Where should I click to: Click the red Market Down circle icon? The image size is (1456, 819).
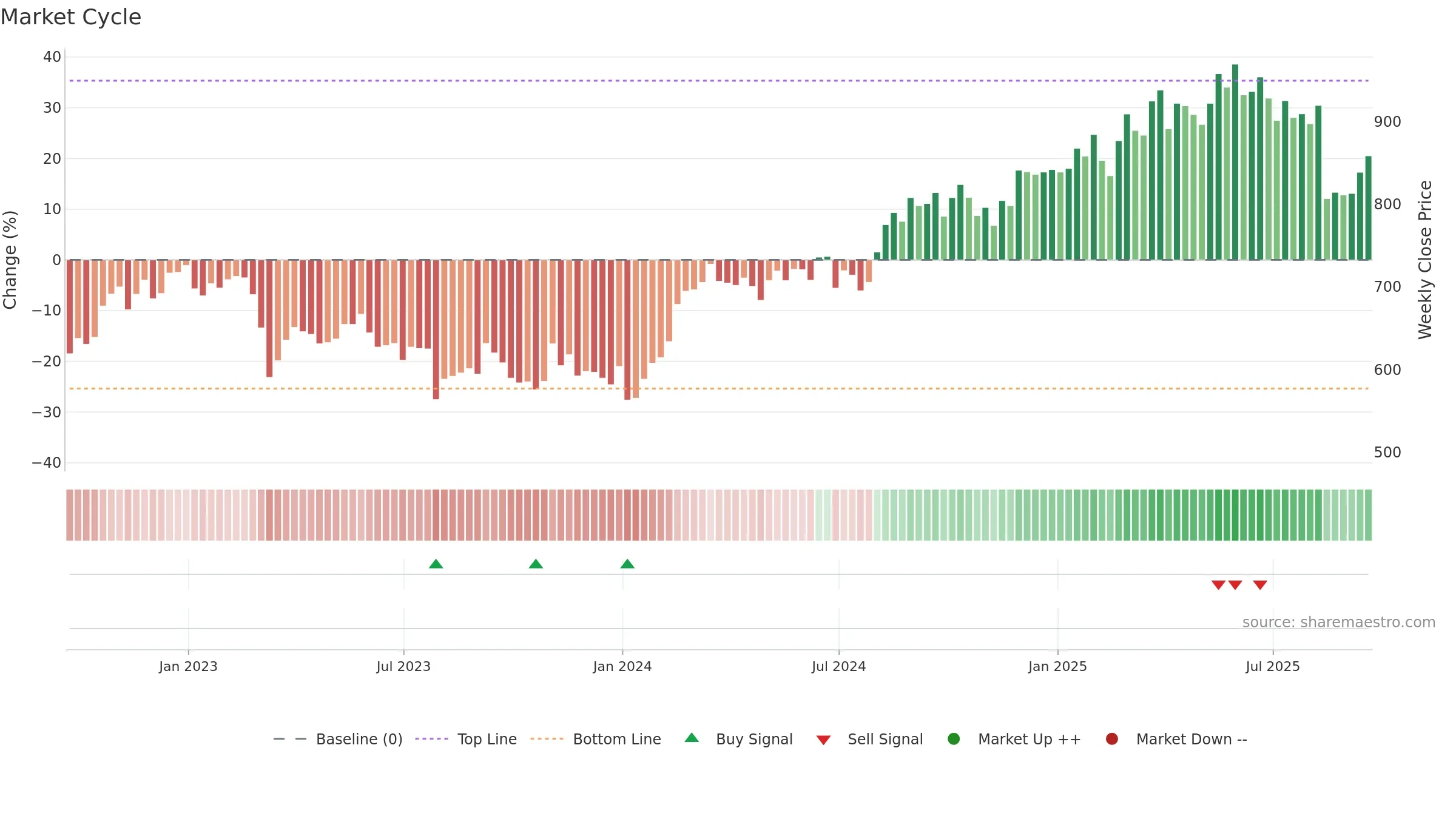(x=1112, y=739)
